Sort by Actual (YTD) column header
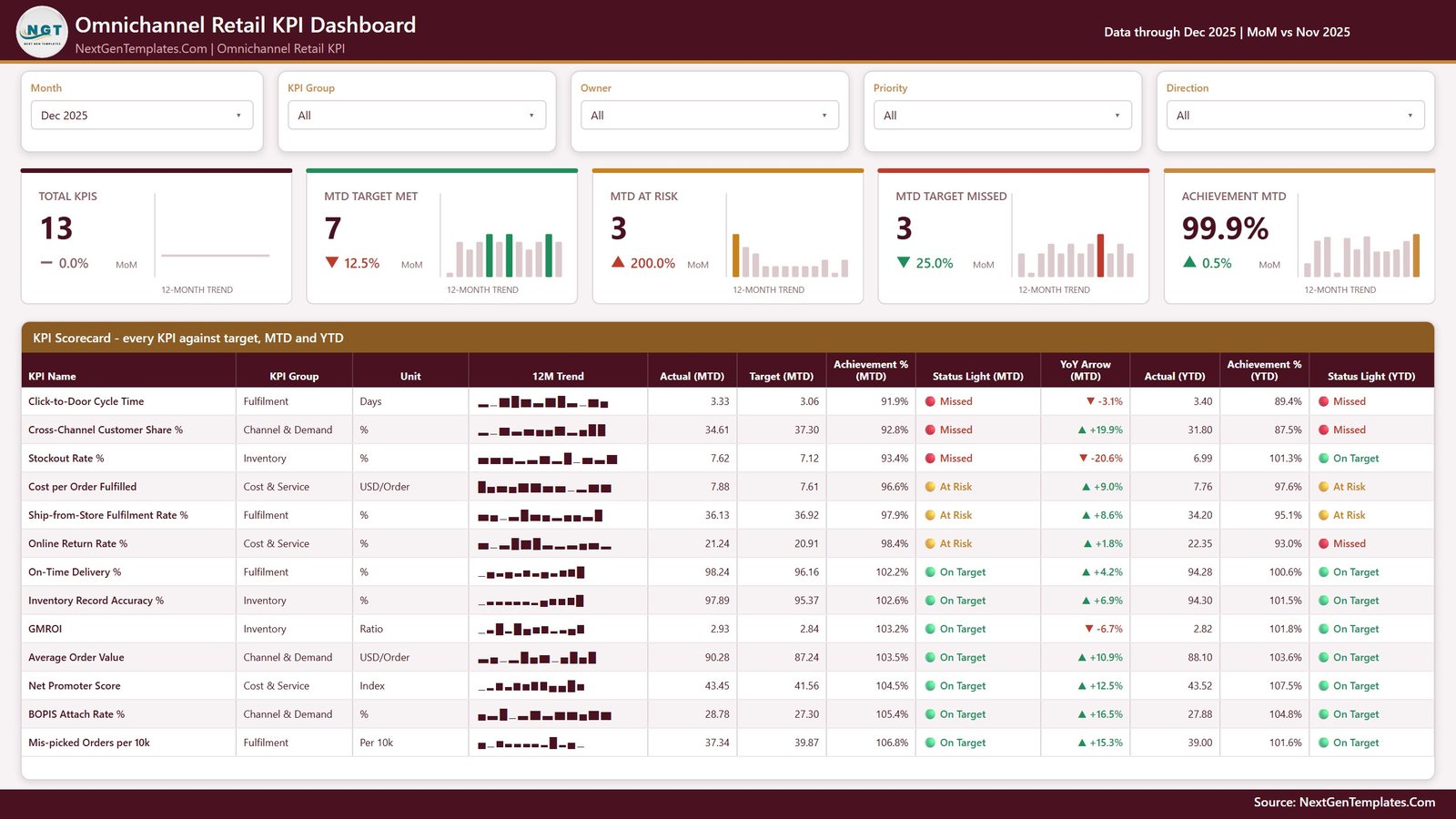 point(1175,376)
